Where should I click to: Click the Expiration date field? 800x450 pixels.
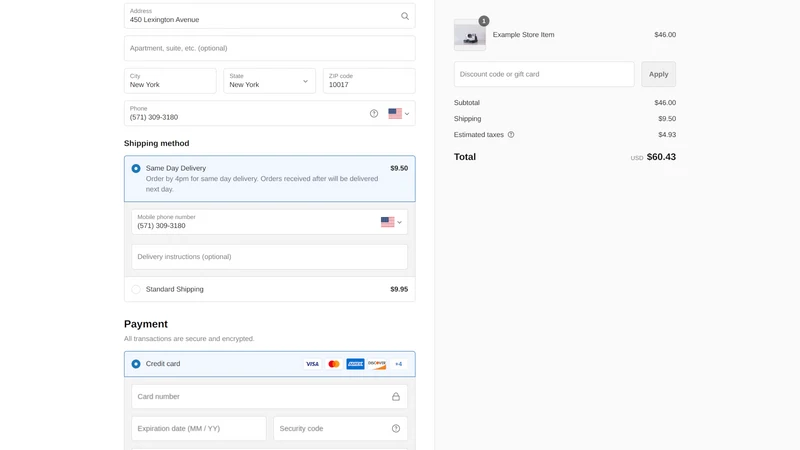pos(198,429)
